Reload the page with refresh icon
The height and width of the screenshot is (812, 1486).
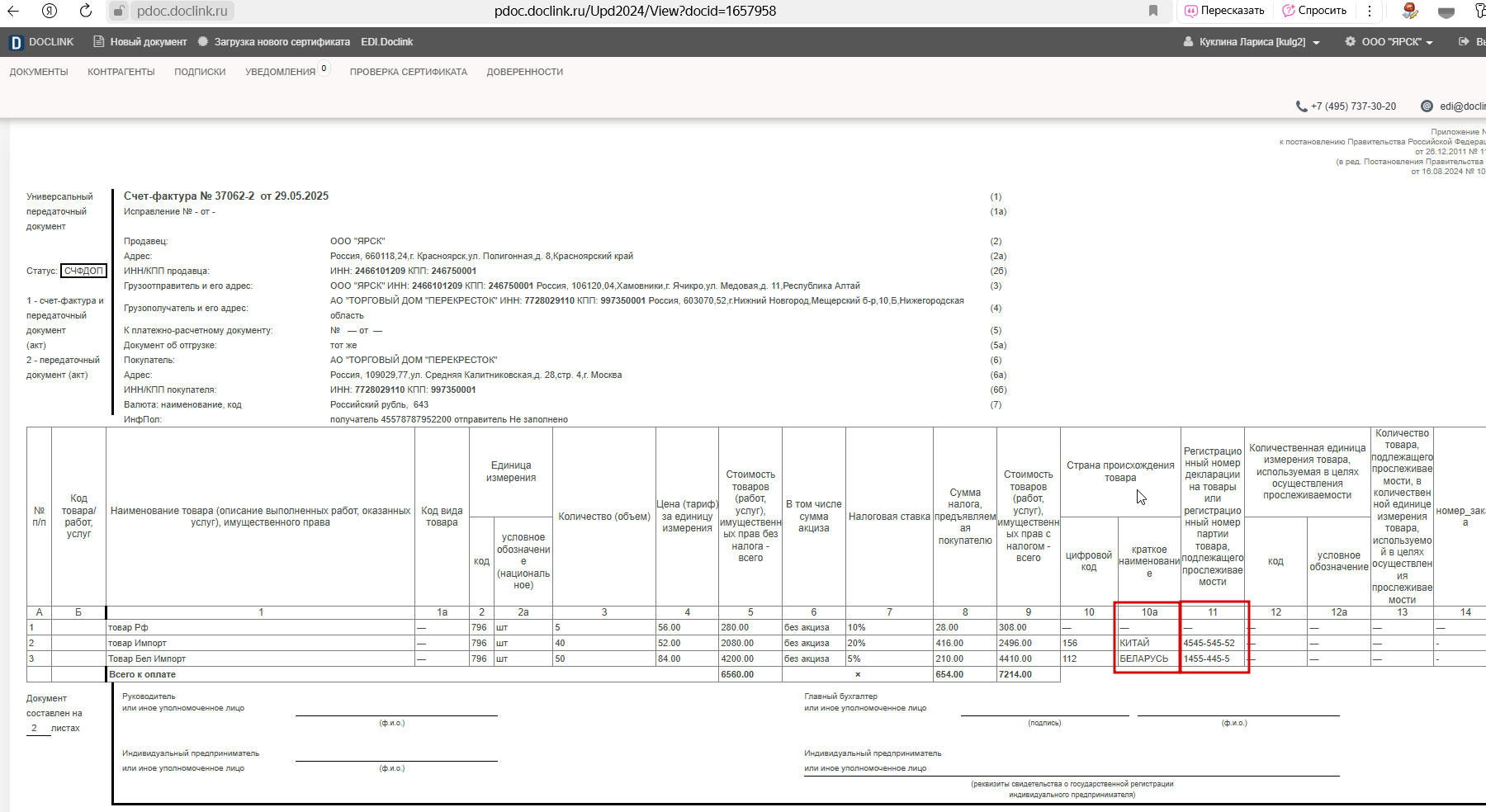[86, 11]
